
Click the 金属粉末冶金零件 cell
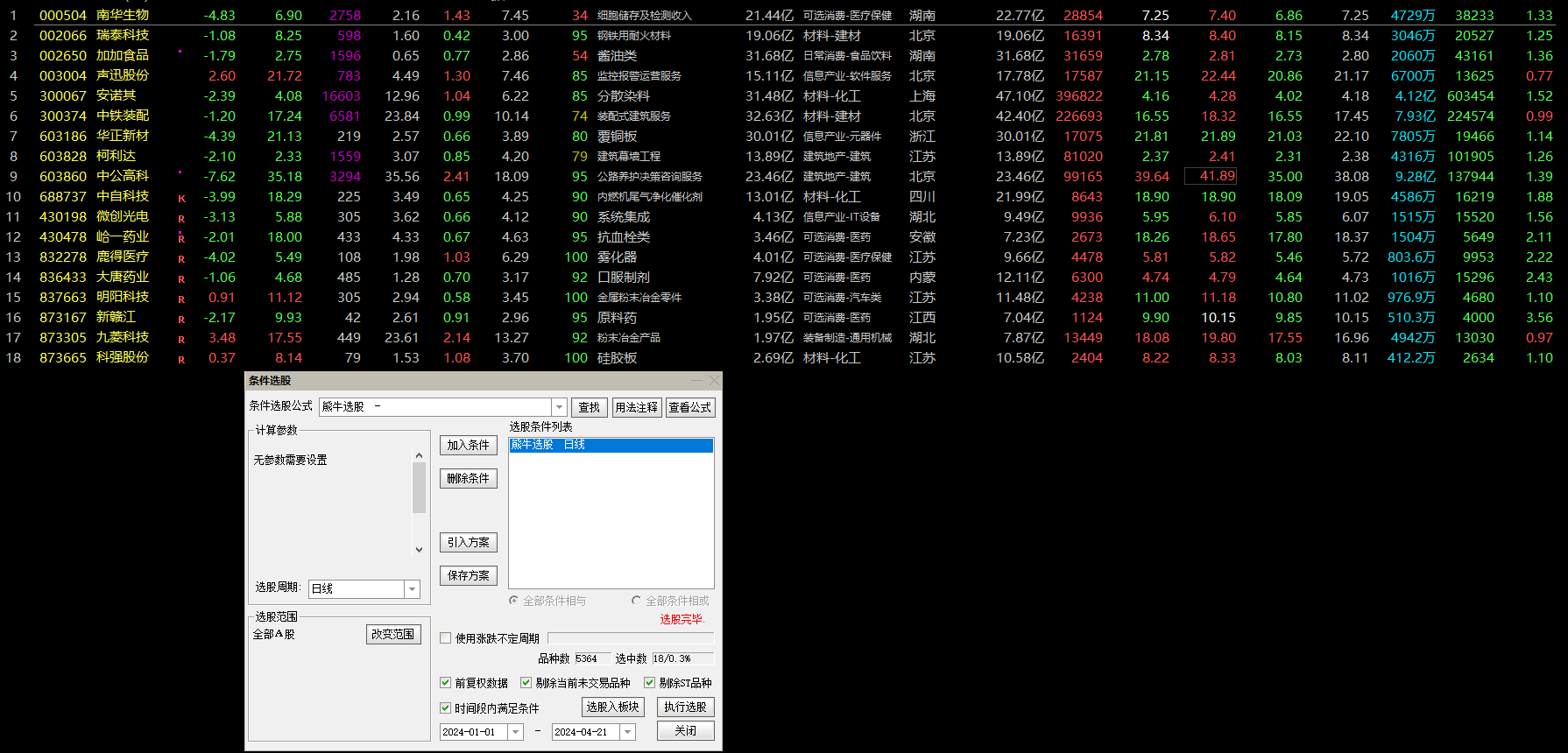tap(639, 298)
